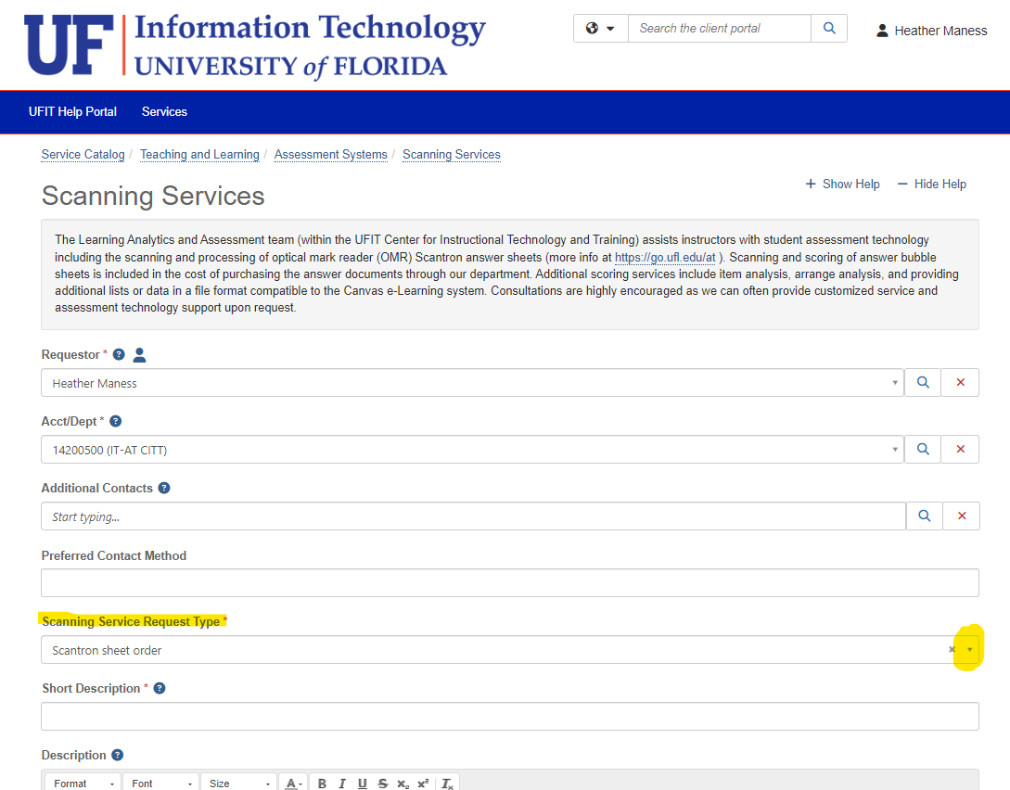The width and height of the screenshot is (1010, 790).
Task: Expand the Requestor dropdown showing Heather Maness
Action: coord(895,383)
